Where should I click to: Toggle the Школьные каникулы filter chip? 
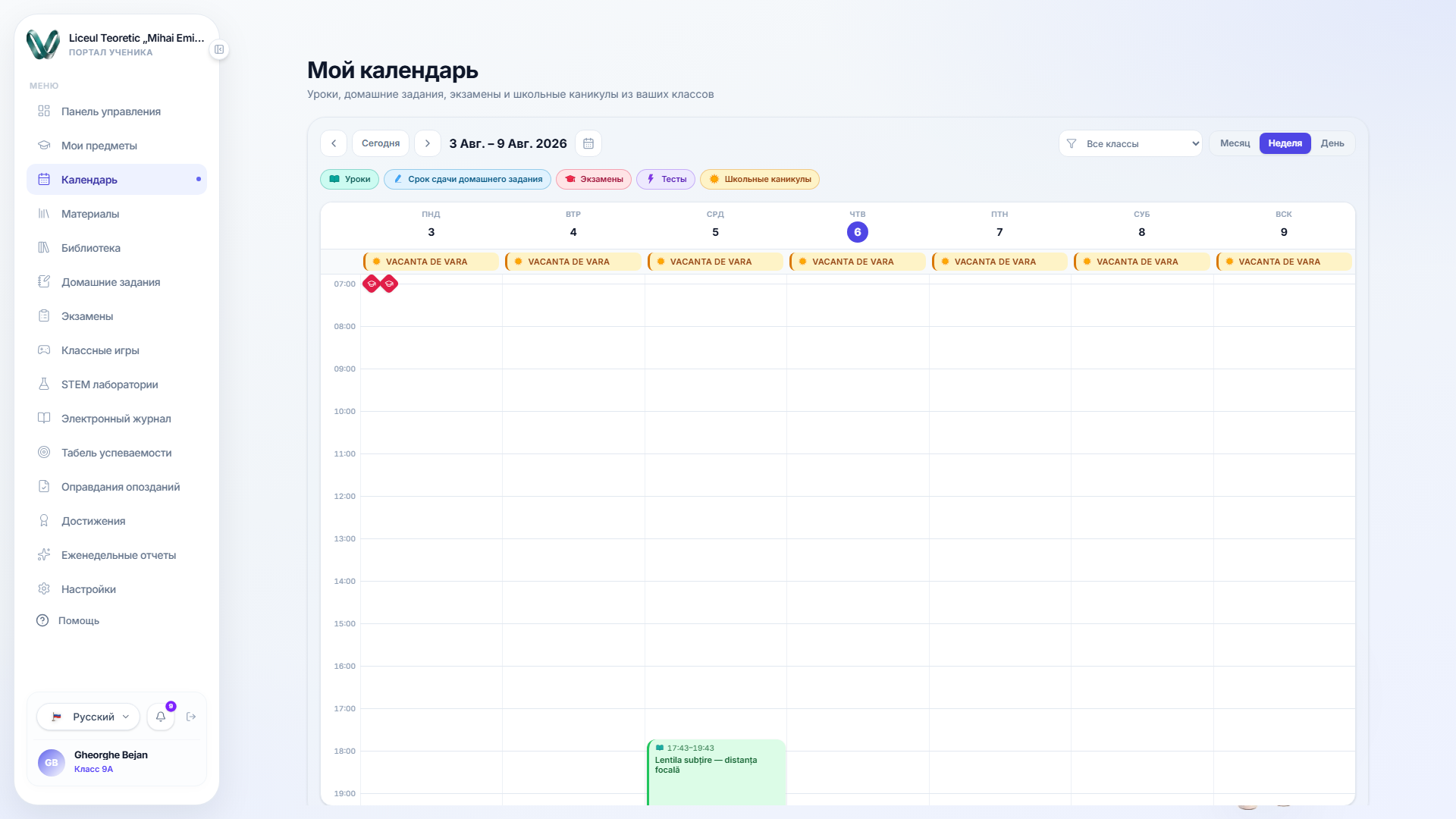click(760, 180)
